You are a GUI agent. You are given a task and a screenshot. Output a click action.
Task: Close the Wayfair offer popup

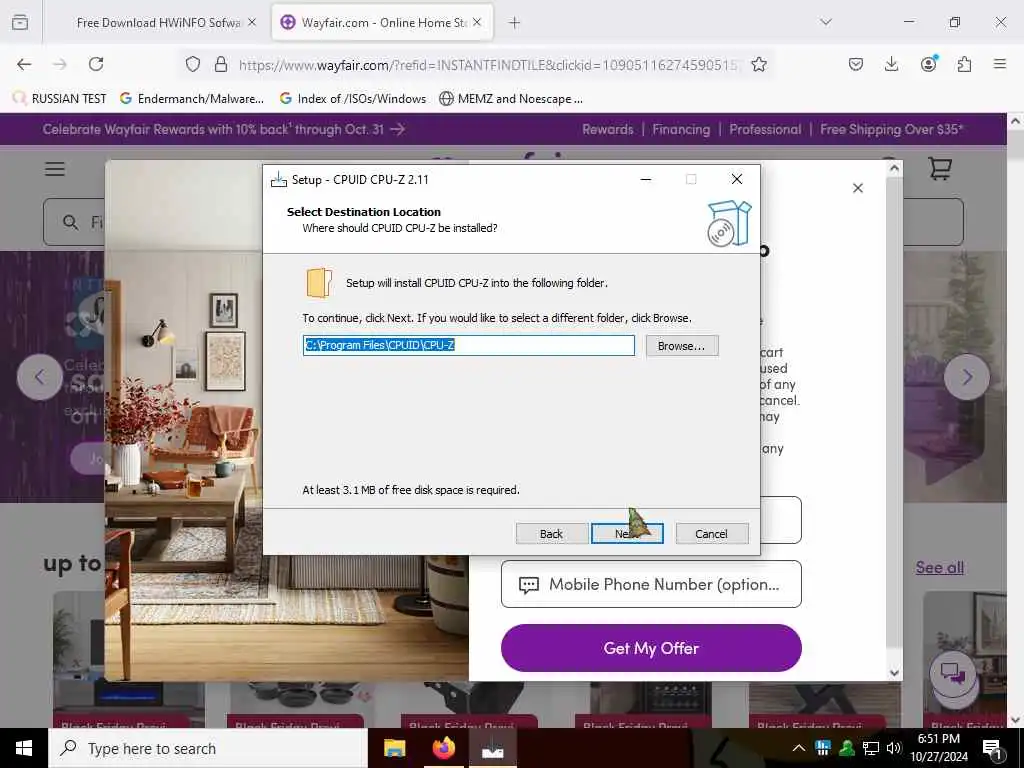[x=858, y=188]
